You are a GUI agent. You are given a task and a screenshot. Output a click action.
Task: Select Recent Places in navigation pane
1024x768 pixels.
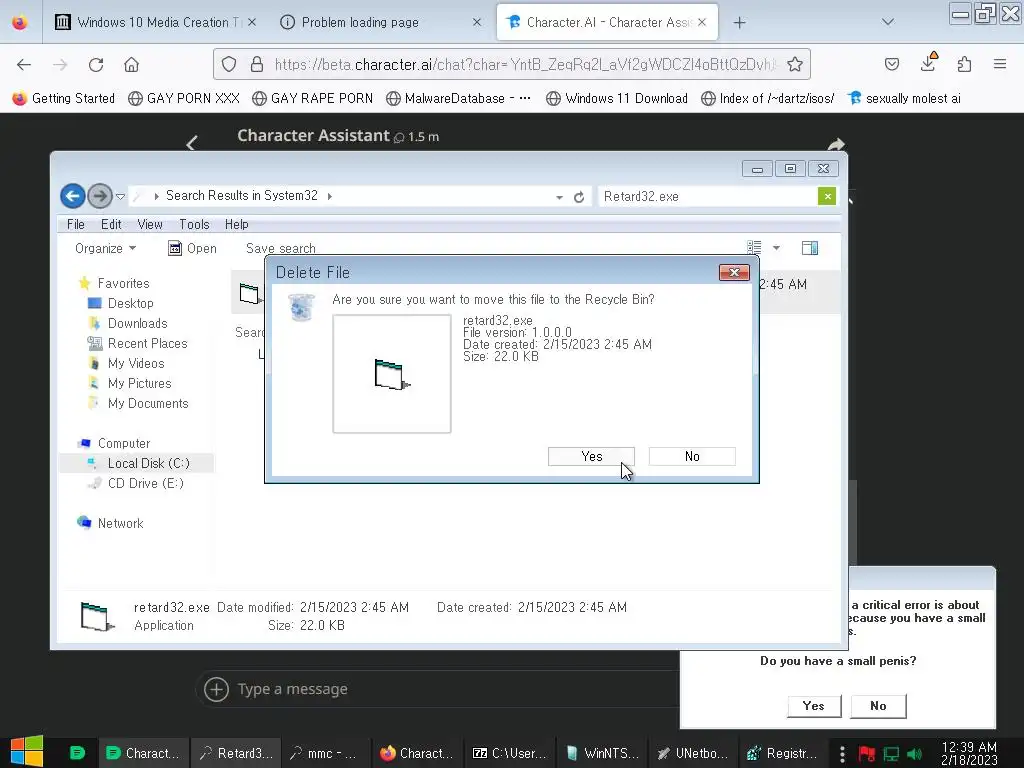click(147, 344)
